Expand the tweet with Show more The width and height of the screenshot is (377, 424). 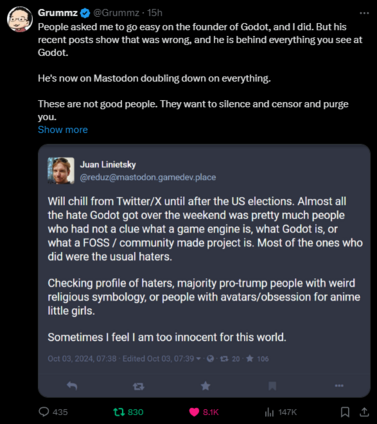[x=63, y=130]
